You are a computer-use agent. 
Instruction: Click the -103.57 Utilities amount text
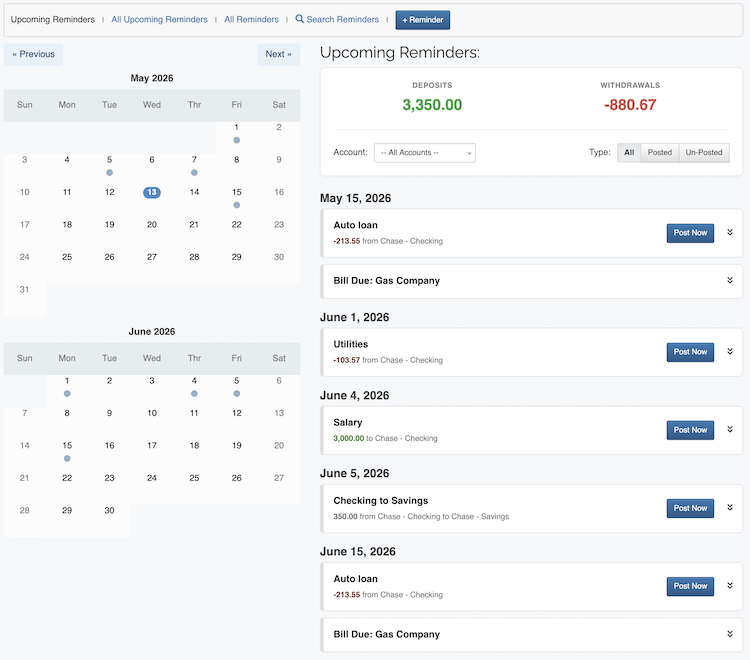click(347, 360)
